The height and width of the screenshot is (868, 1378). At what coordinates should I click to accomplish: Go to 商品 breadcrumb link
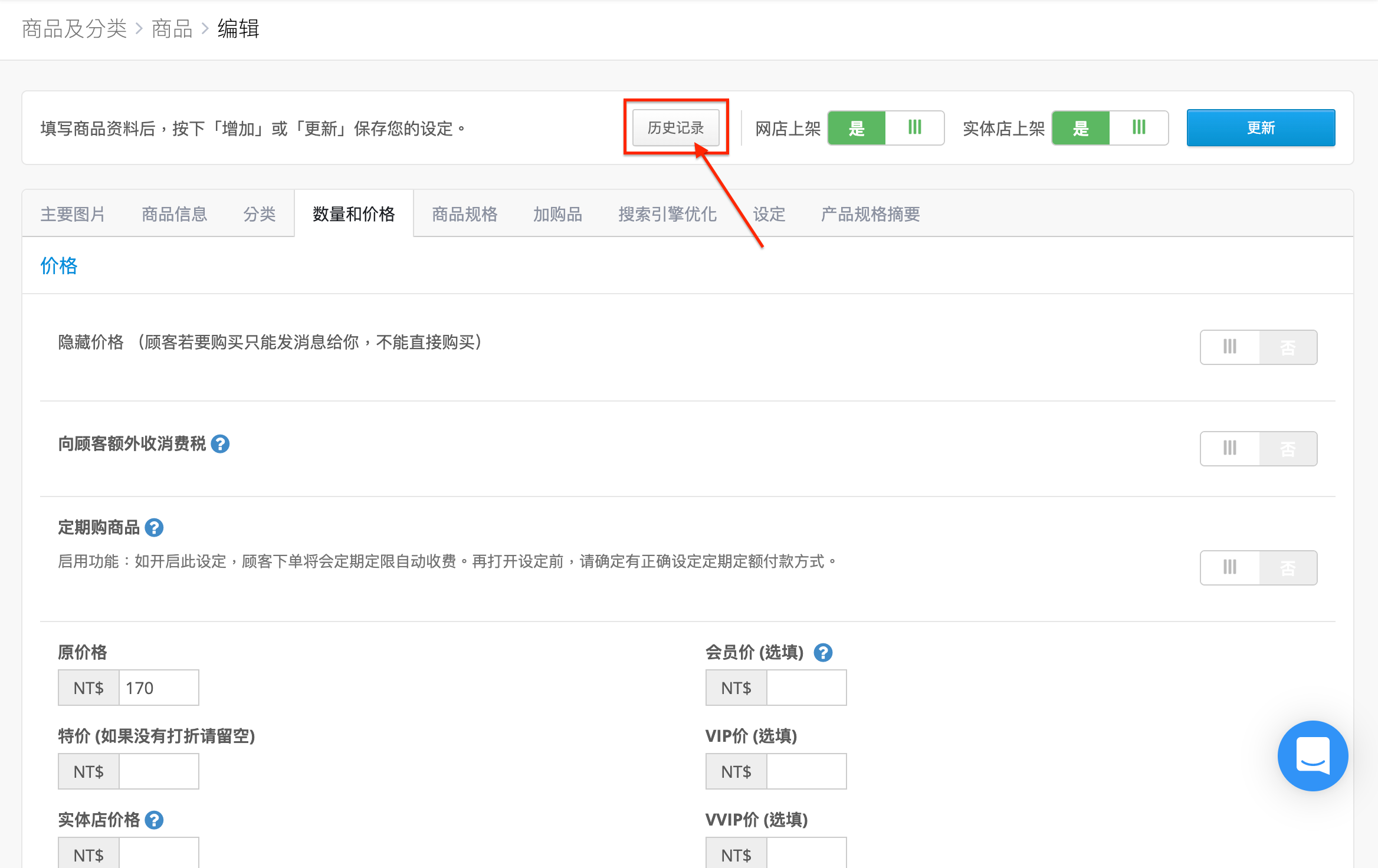(x=172, y=28)
